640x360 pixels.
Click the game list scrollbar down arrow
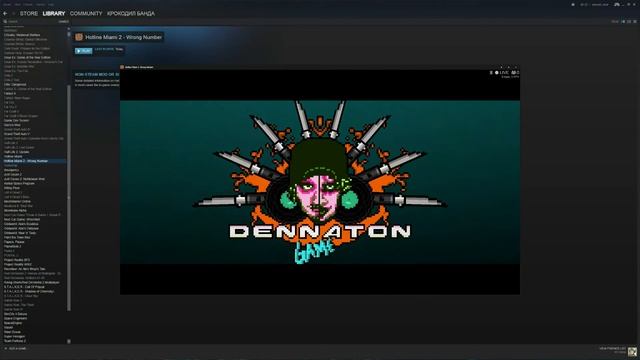pyautogui.click(x=69, y=341)
